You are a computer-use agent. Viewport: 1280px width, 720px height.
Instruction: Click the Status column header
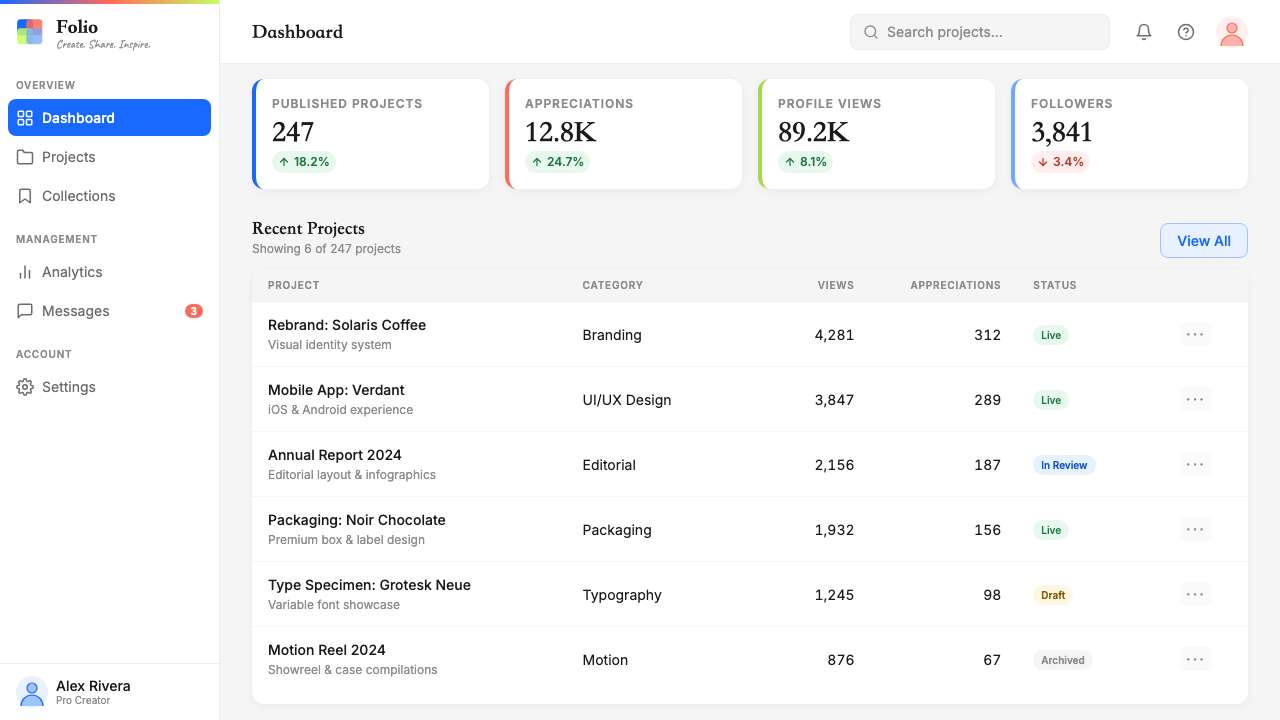coord(1055,285)
